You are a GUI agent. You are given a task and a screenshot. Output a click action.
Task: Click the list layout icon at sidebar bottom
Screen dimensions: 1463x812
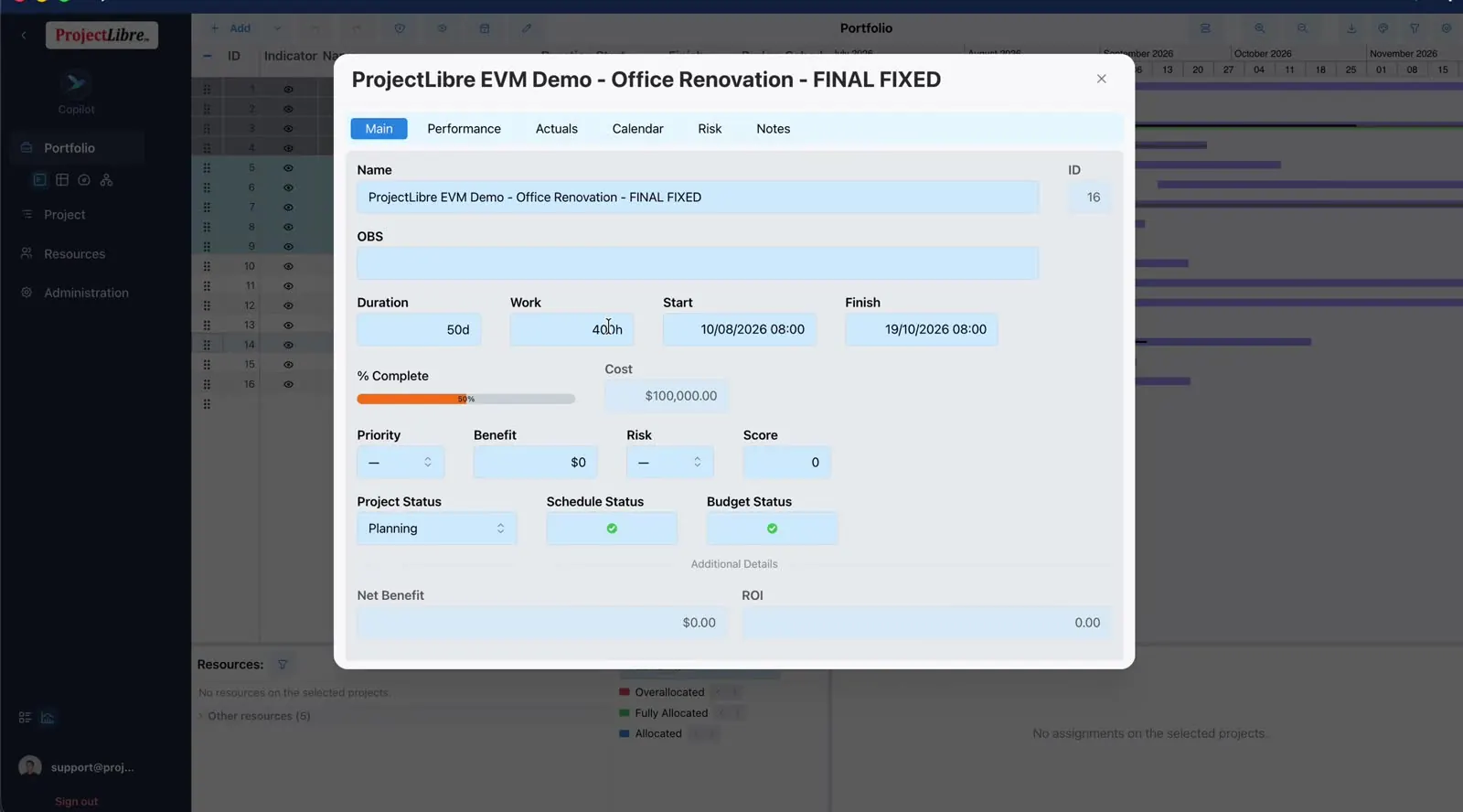(25, 718)
